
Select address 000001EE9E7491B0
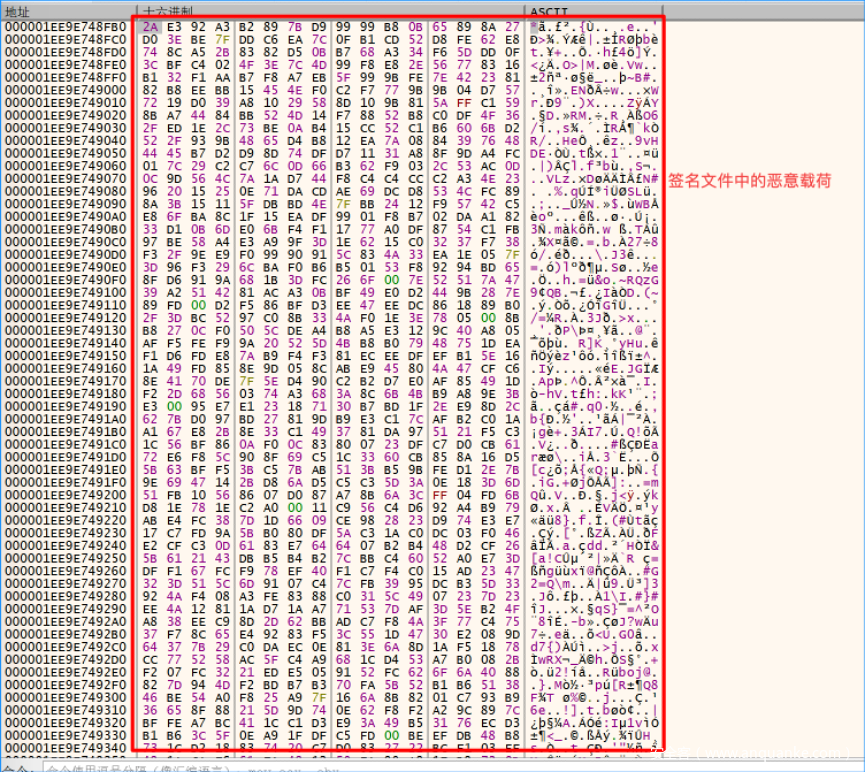(66, 432)
